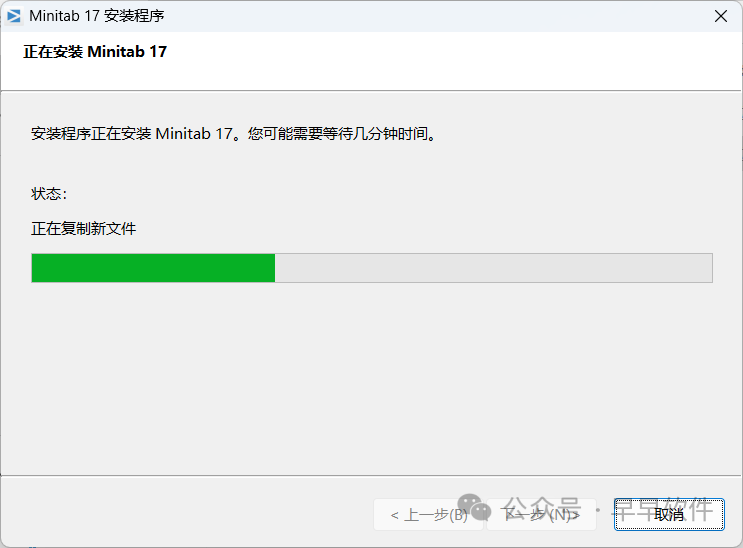743x548 pixels.
Task: Click empty gray area below the progress bar
Action: 372,379
